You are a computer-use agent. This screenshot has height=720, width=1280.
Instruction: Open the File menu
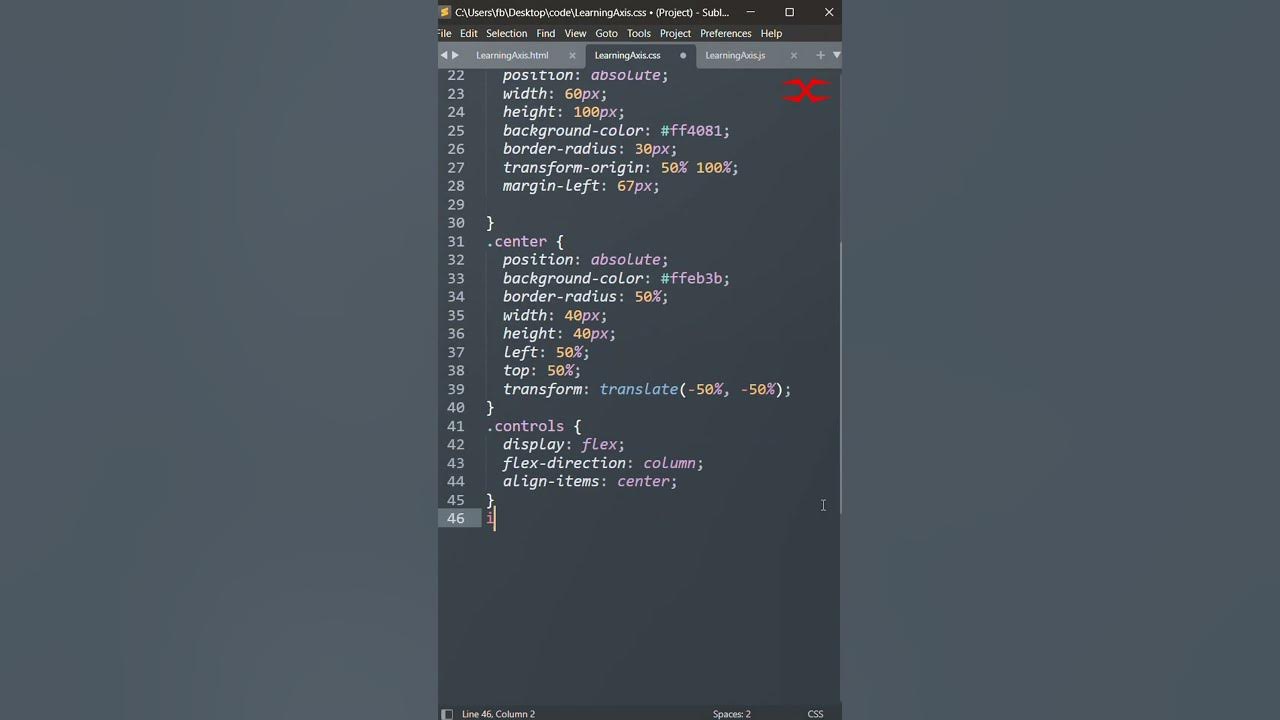[x=445, y=33]
